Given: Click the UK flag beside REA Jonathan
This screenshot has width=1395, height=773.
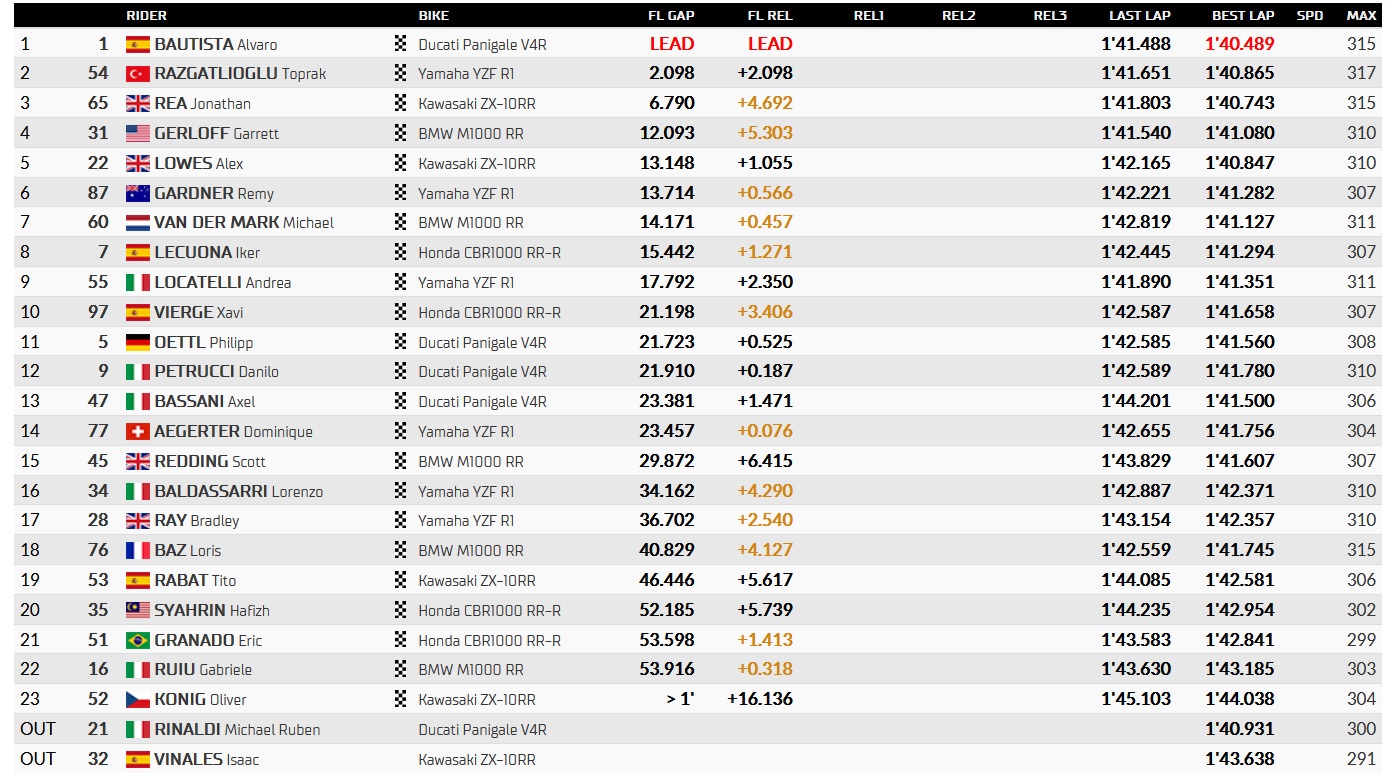Looking at the screenshot, I should [x=138, y=104].
